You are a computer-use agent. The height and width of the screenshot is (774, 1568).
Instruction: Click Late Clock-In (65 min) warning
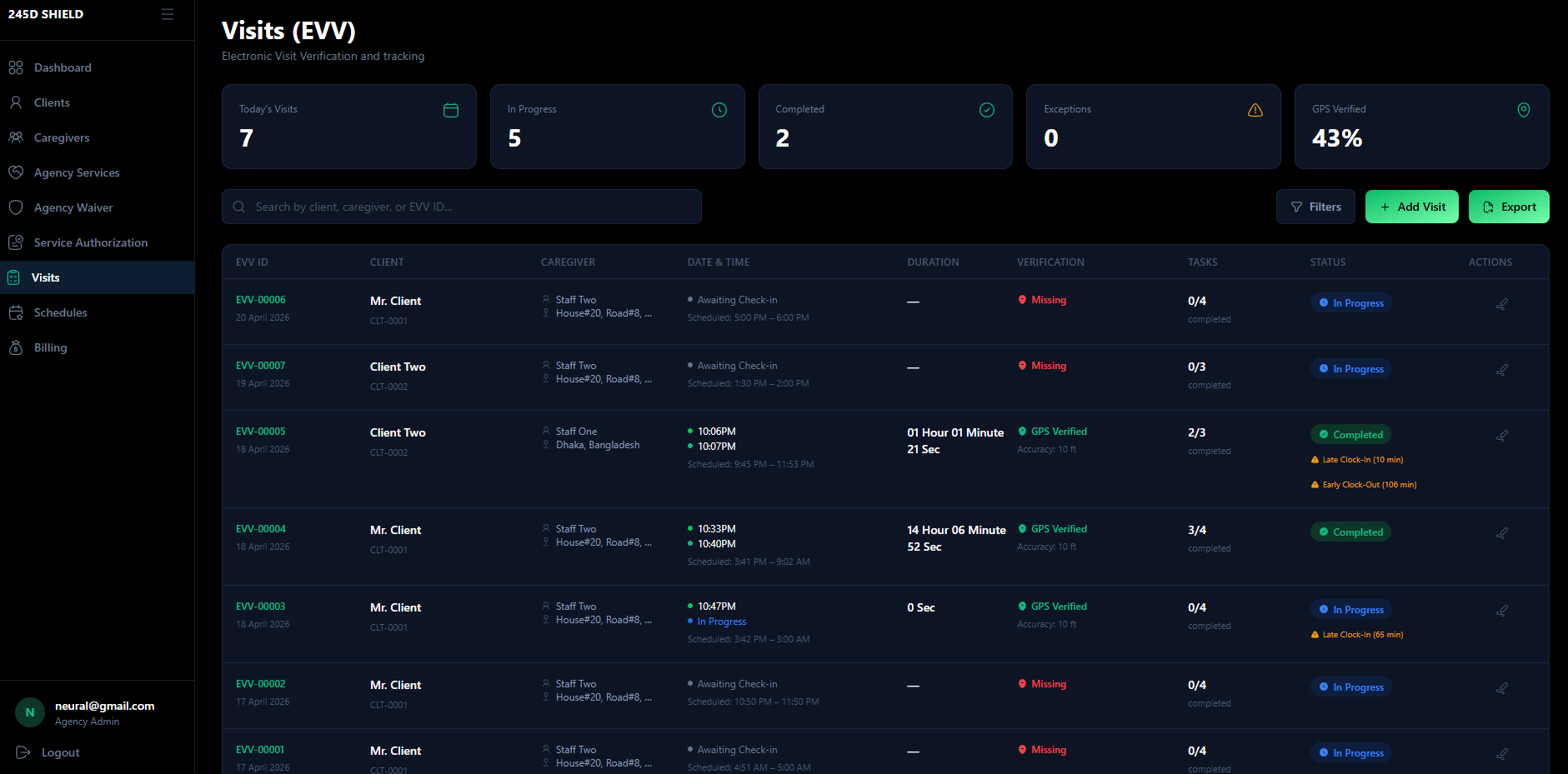(1357, 635)
